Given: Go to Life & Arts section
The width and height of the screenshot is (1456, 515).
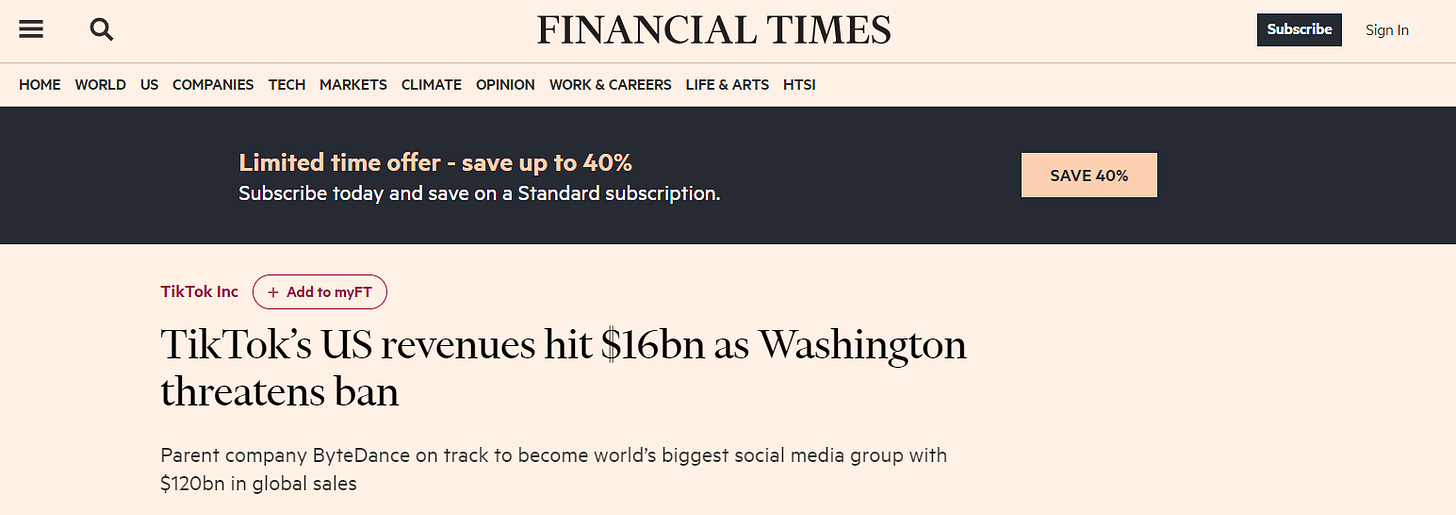Looking at the screenshot, I should point(727,85).
